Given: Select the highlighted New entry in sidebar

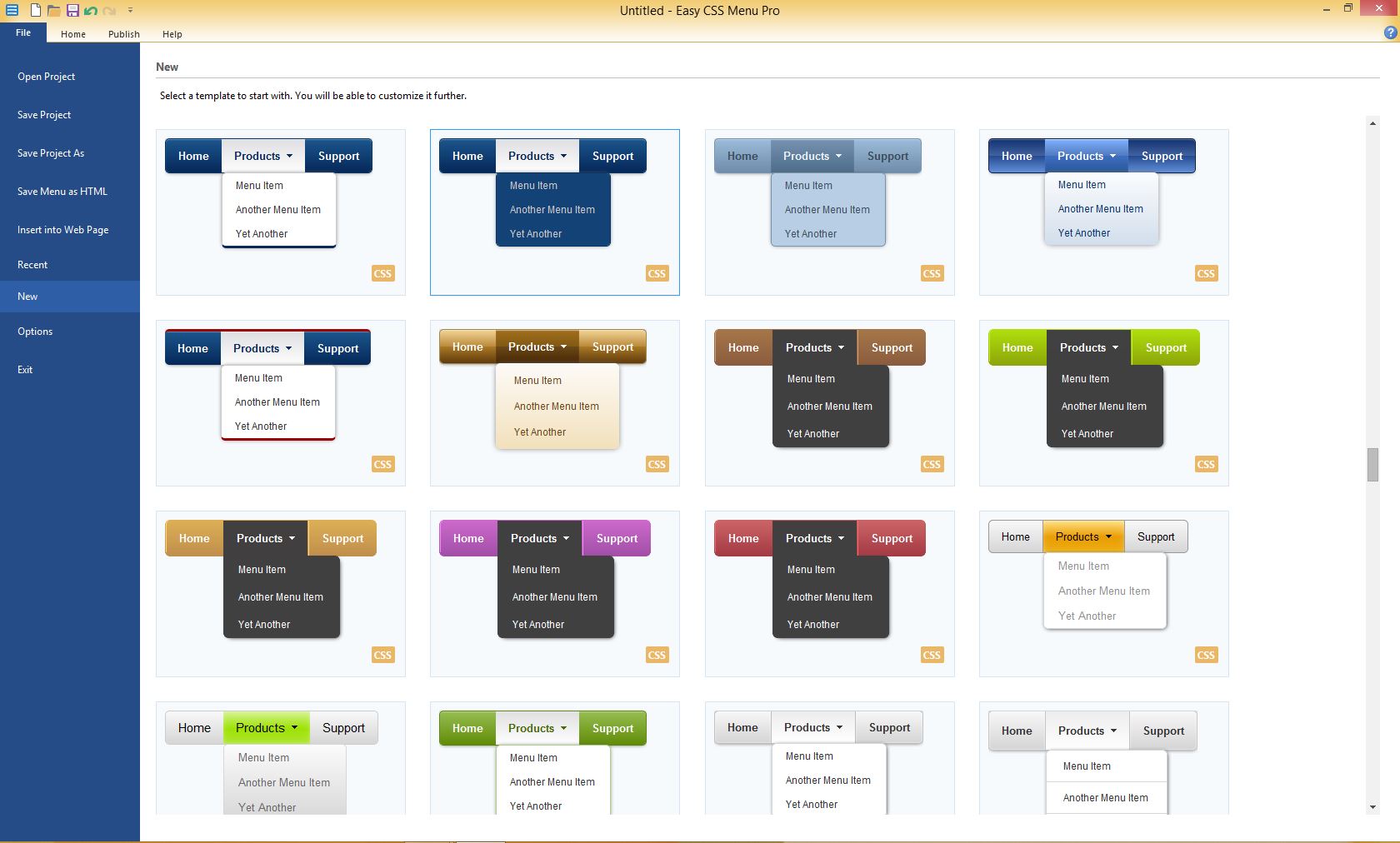Looking at the screenshot, I should [x=70, y=297].
